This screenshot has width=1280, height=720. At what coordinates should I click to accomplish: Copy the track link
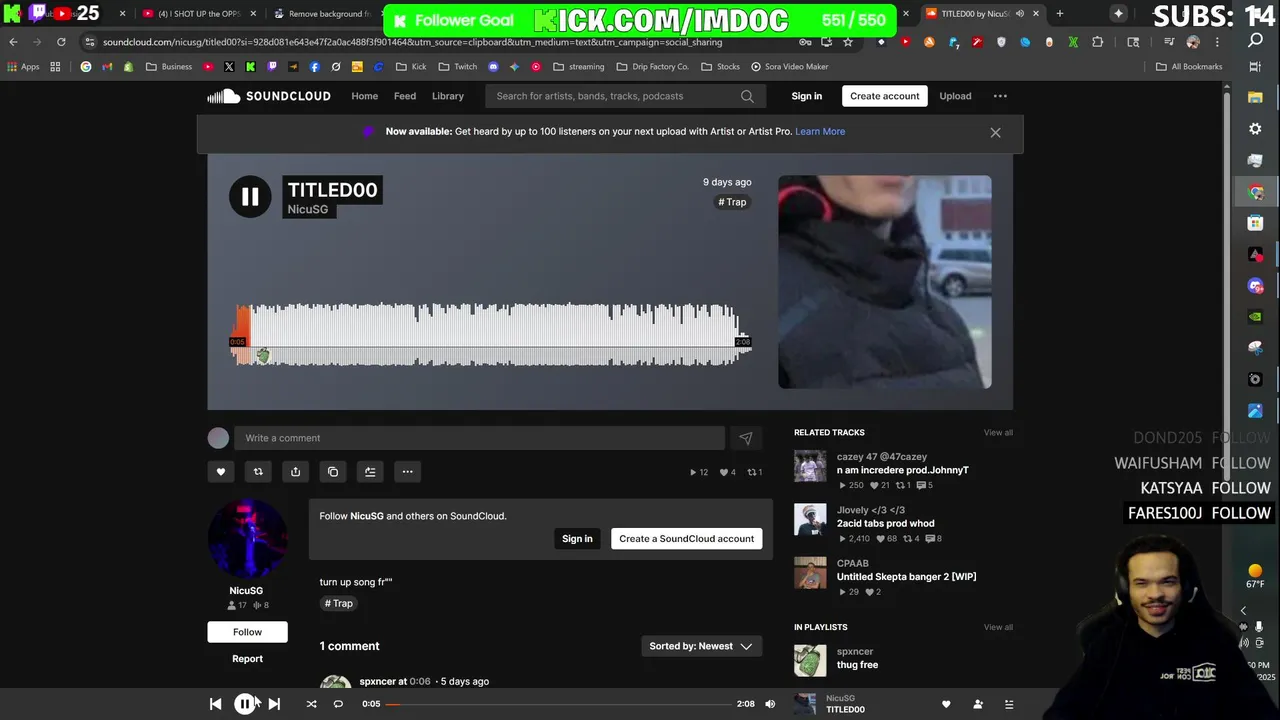click(333, 472)
